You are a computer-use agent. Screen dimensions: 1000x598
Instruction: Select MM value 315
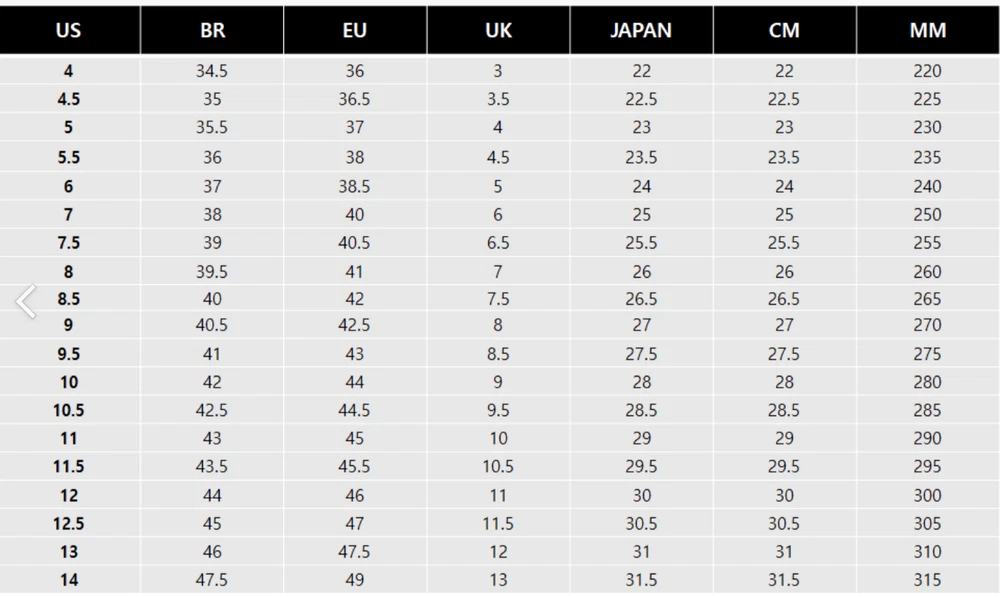tap(927, 580)
